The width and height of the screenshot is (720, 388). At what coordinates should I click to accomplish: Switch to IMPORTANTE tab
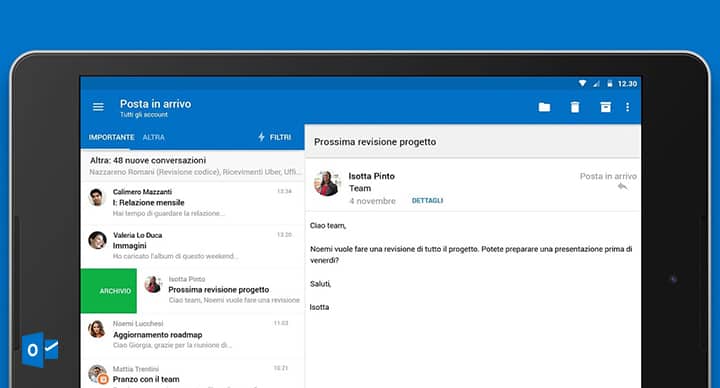point(112,137)
